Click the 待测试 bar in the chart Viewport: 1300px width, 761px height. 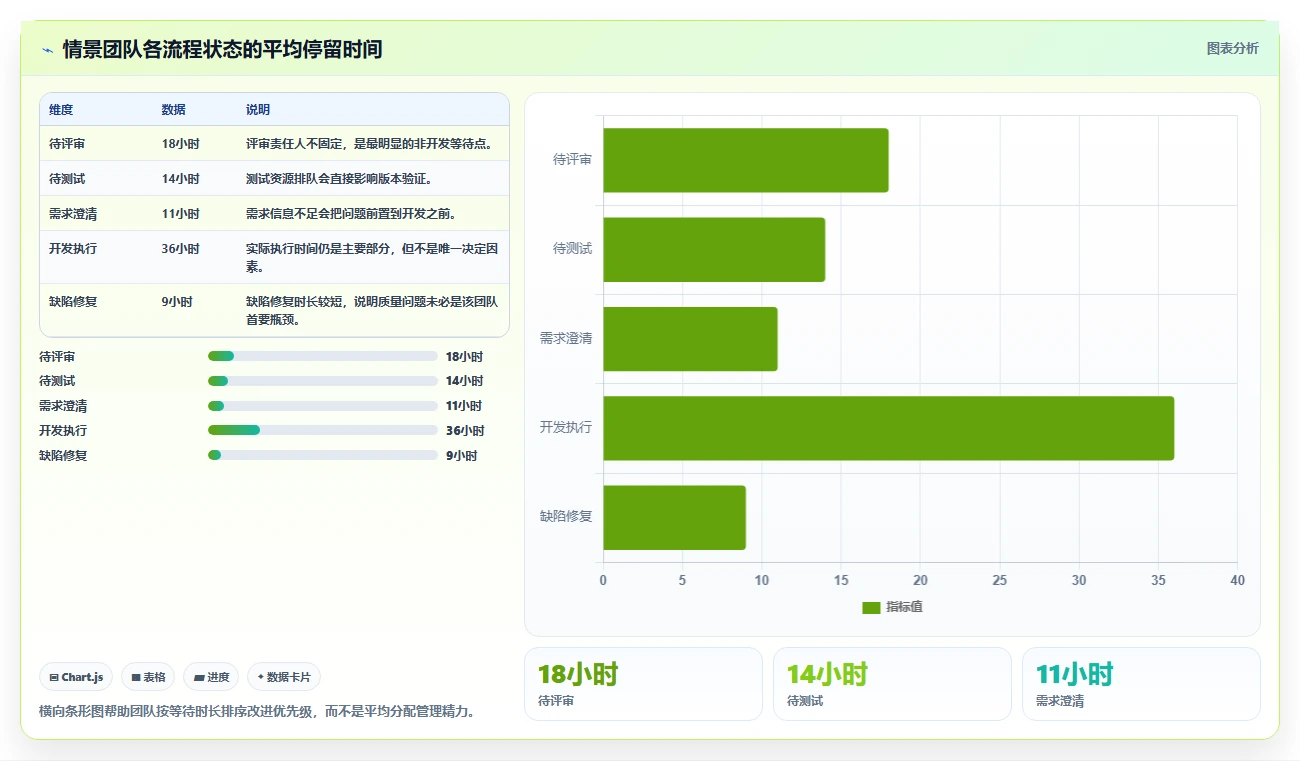[x=714, y=249]
